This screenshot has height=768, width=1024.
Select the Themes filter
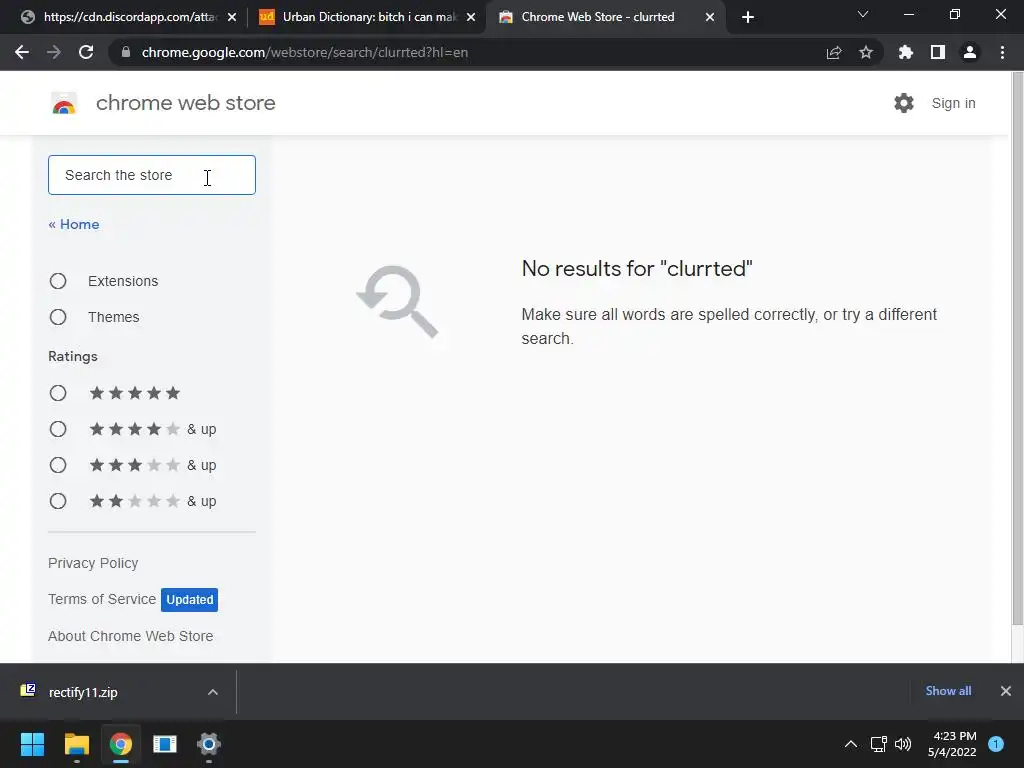58,317
